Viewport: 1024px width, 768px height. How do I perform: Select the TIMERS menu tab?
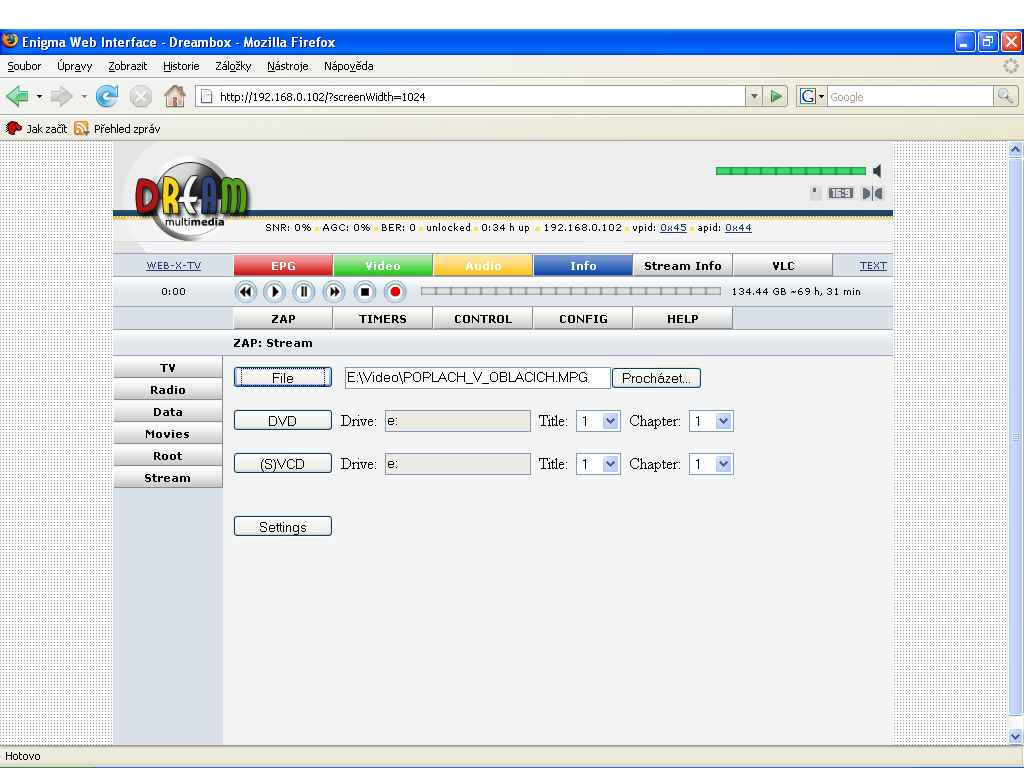pos(383,319)
